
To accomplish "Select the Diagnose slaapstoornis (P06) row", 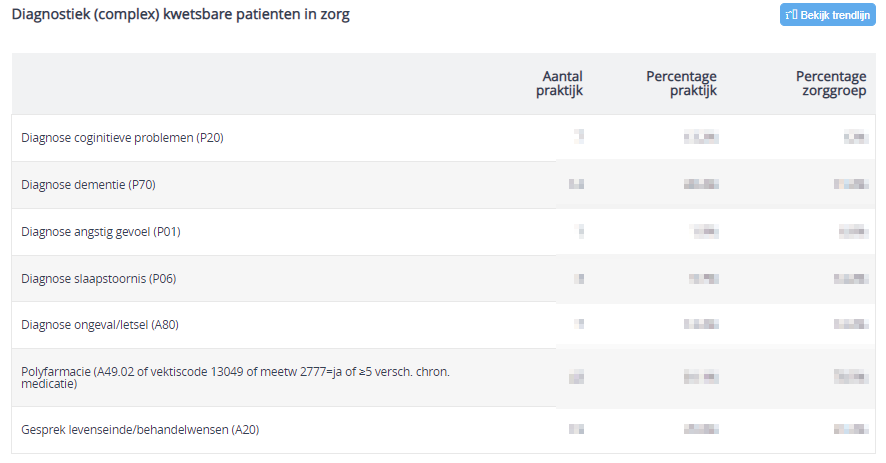I will coord(444,279).
